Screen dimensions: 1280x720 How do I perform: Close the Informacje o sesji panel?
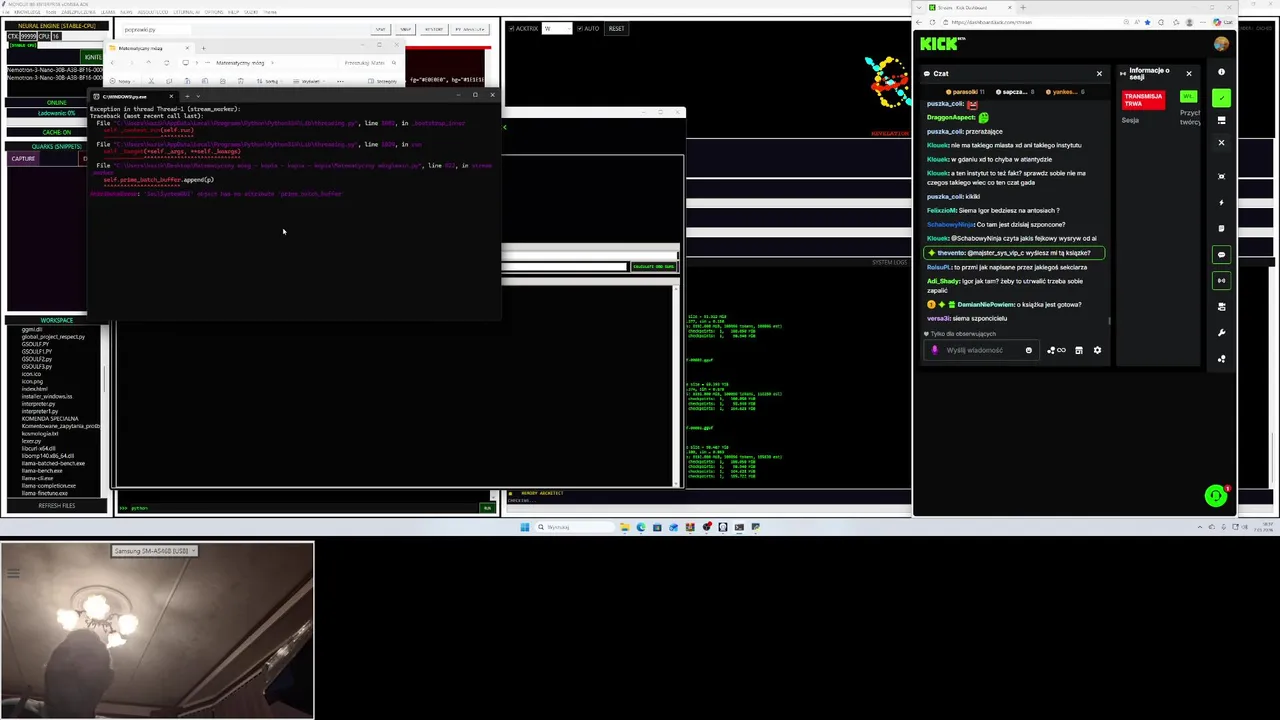[x=1189, y=73]
